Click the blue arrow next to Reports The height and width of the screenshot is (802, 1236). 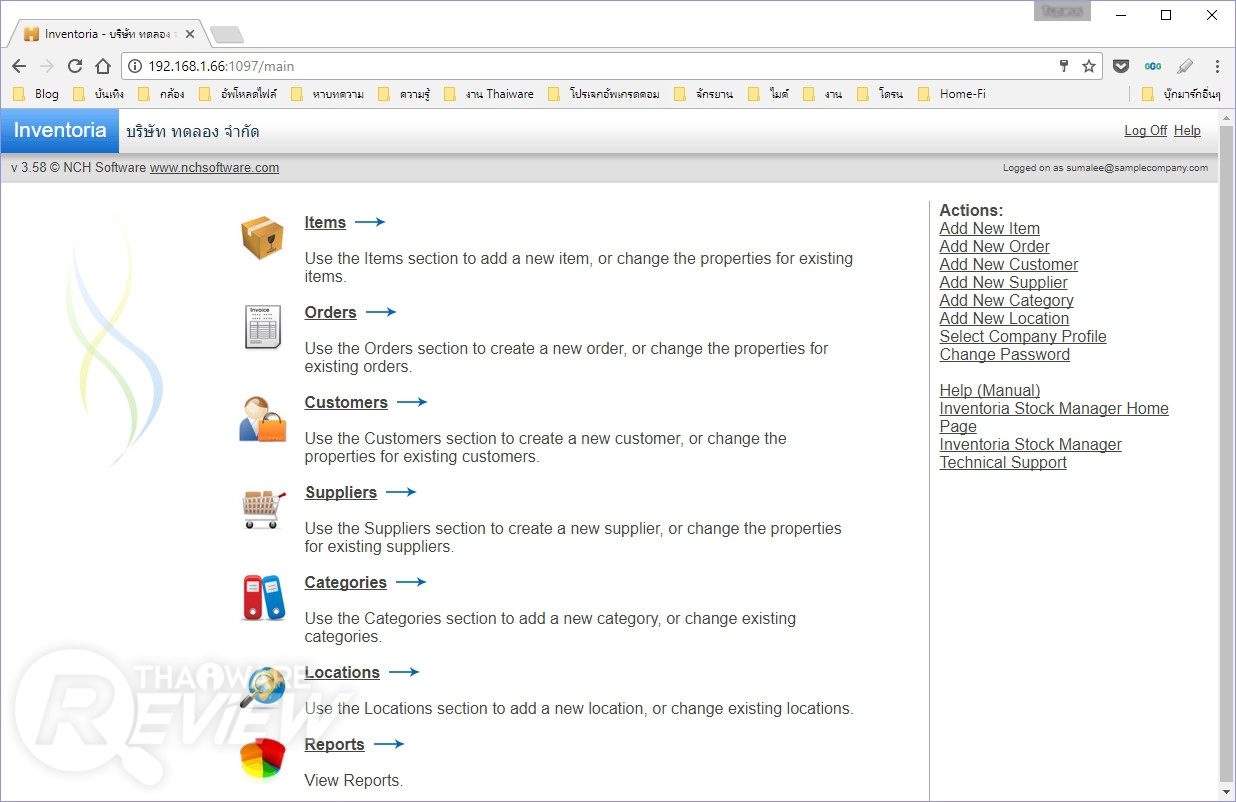389,744
